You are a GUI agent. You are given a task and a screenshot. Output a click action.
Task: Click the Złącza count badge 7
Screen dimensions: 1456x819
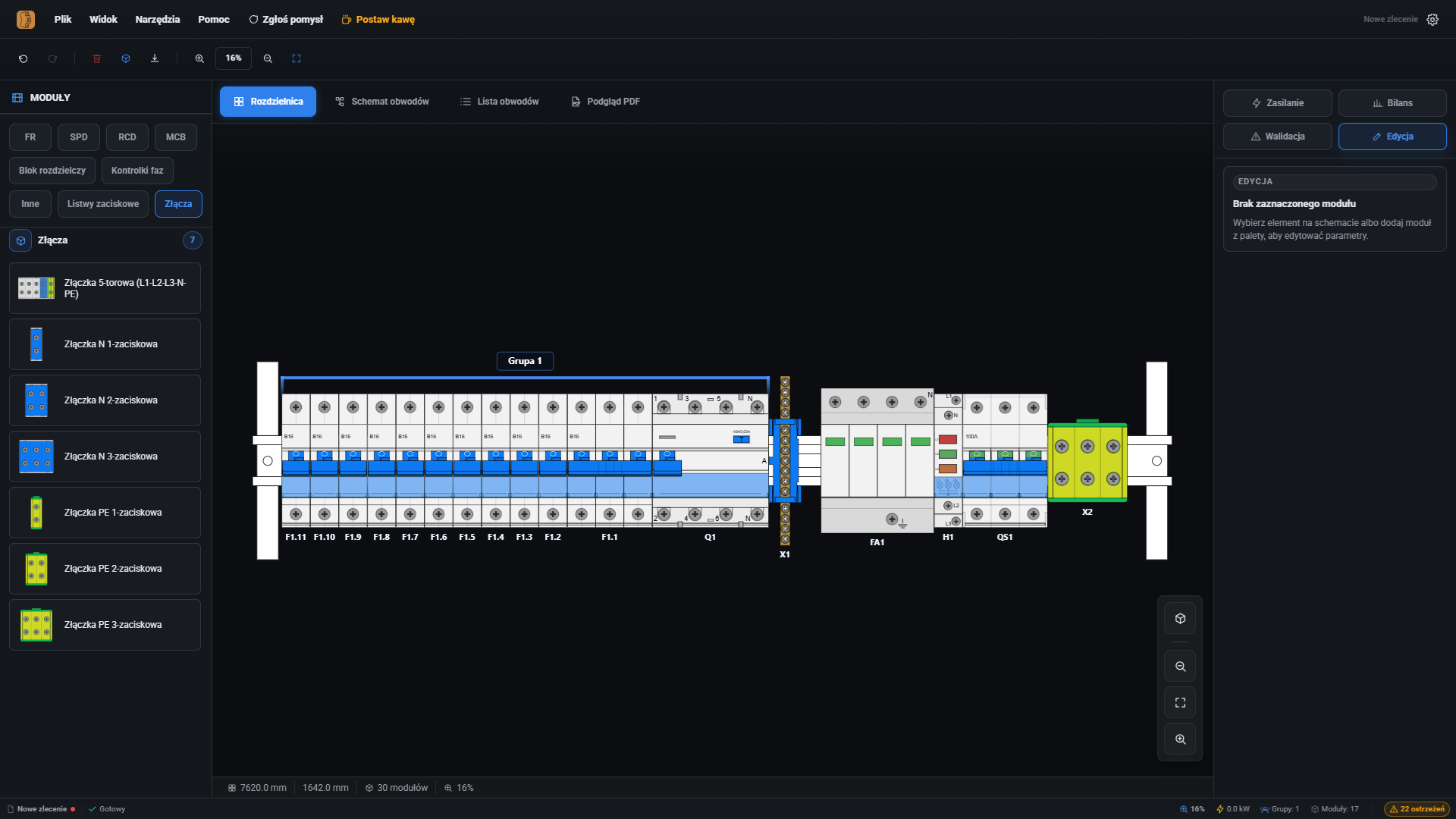[x=193, y=240]
